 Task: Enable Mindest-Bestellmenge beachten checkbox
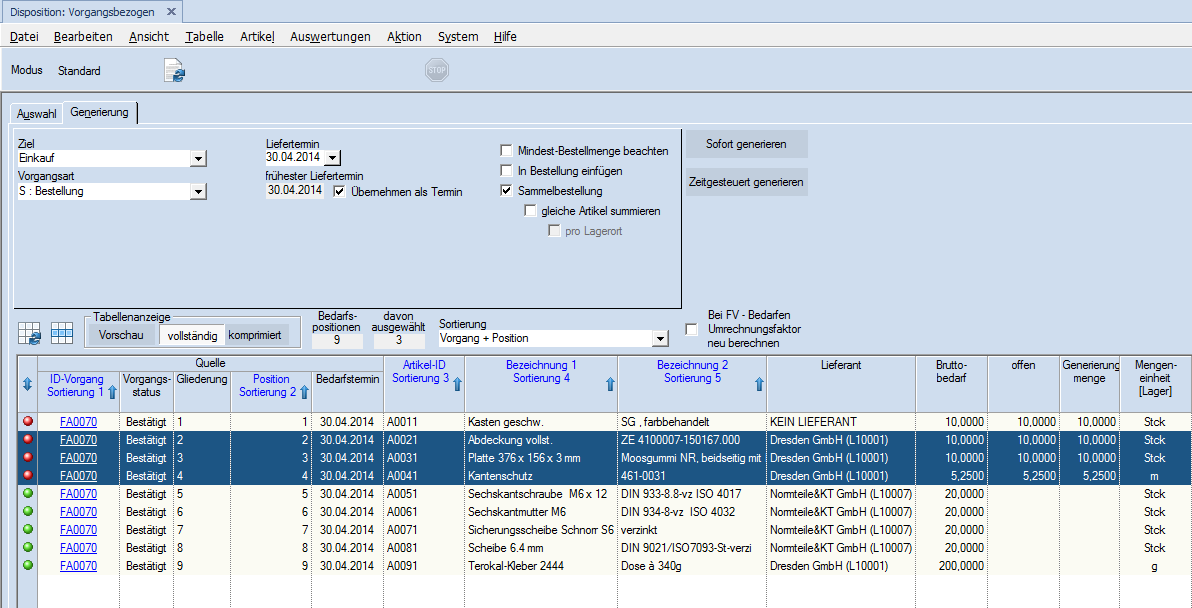click(507, 151)
